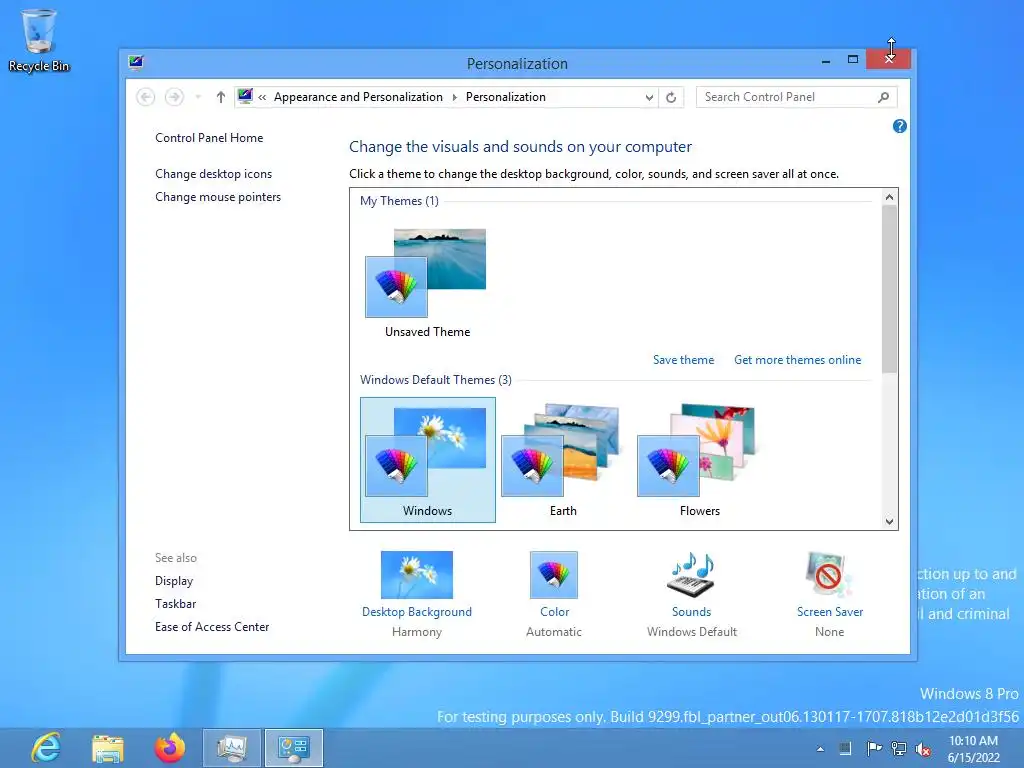The width and height of the screenshot is (1024, 768).
Task: Click the Control Panel taskbar button
Action: [x=293, y=748]
